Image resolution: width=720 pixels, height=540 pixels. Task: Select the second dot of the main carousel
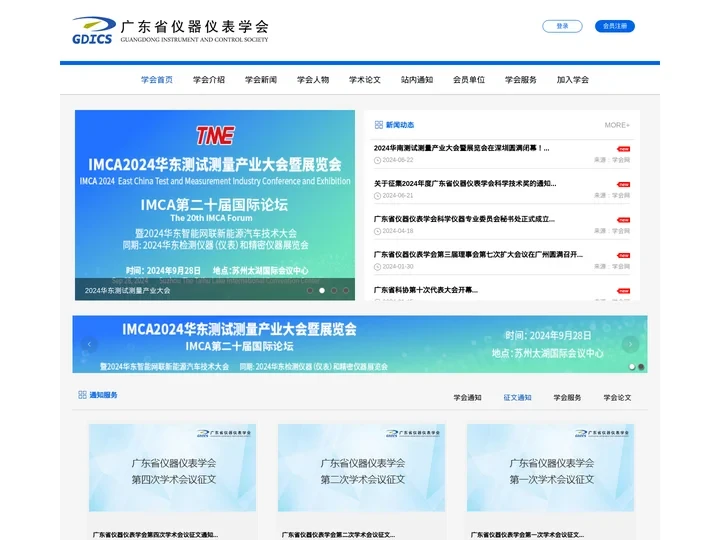click(x=322, y=290)
